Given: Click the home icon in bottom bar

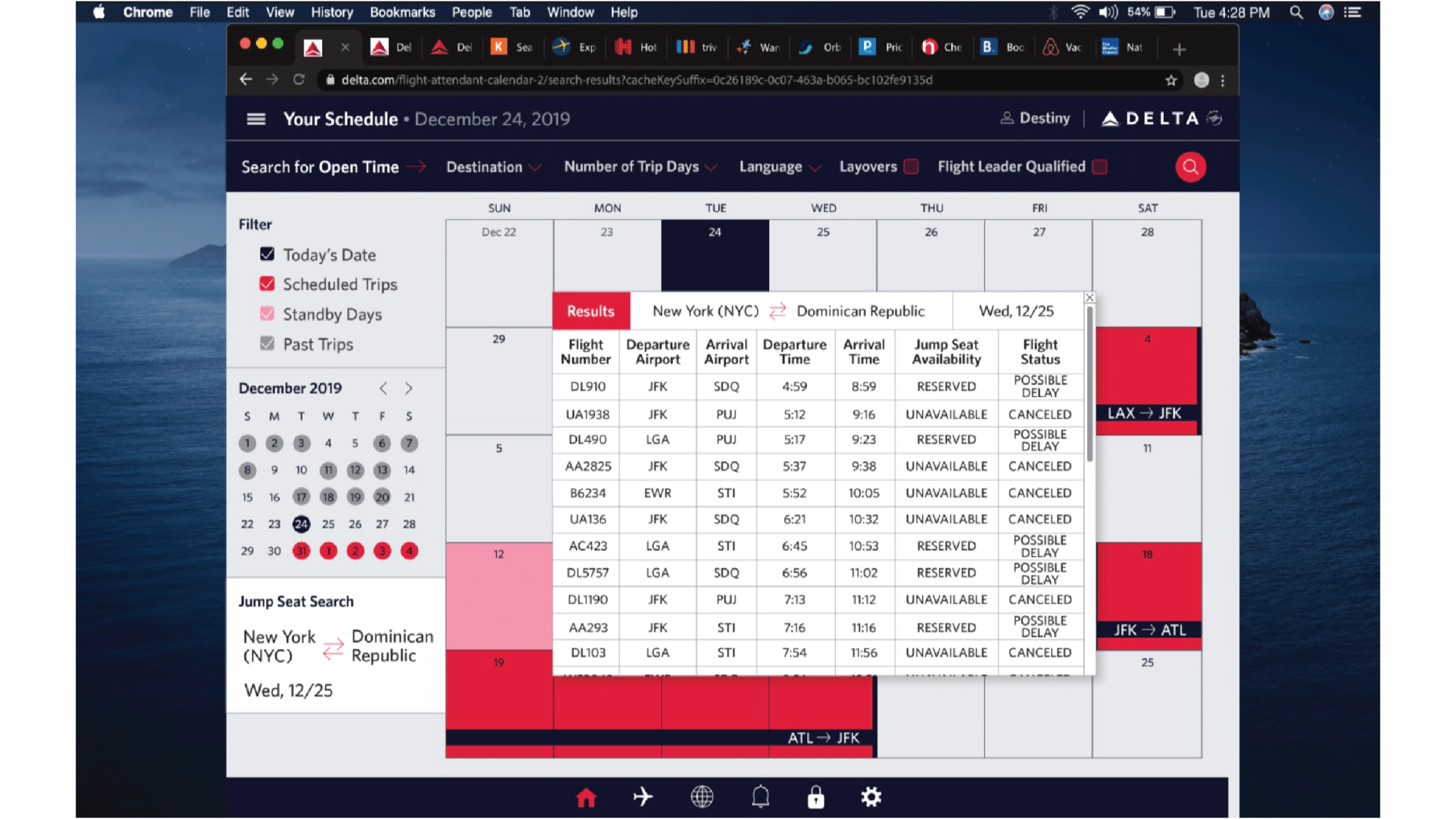Looking at the screenshot, I should 586,798.
